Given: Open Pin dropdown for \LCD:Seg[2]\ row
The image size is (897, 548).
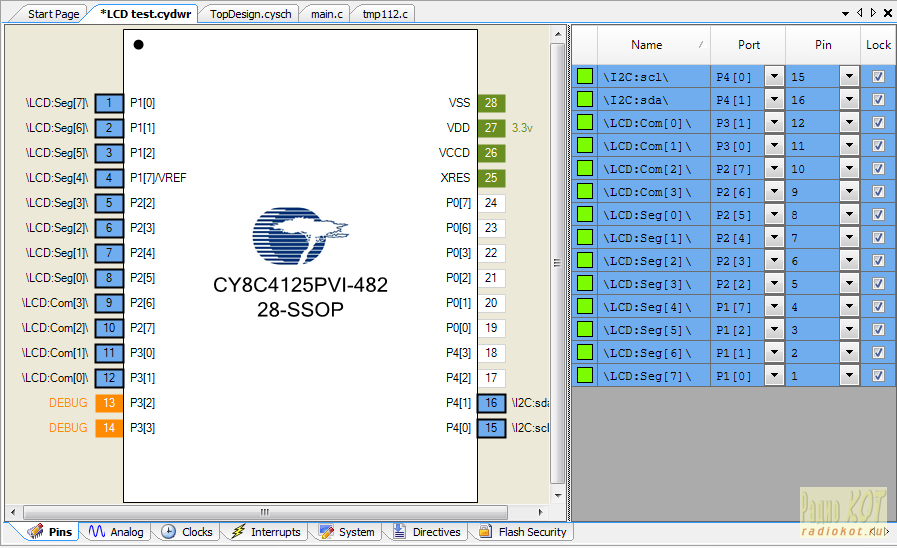Looking at the screenshot, I should 850,261.
